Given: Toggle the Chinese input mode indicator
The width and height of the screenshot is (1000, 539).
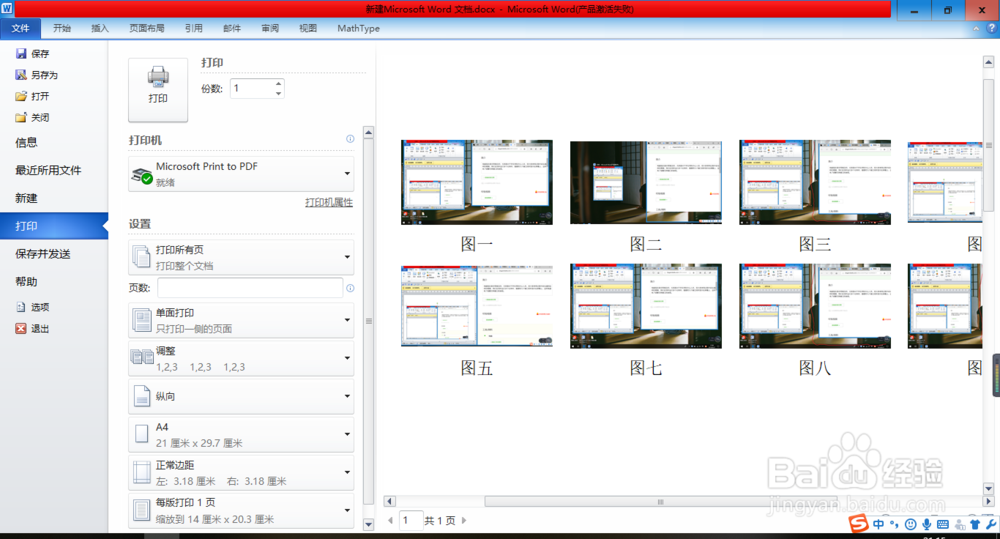Looking at the screenshot, I should 879,524.
